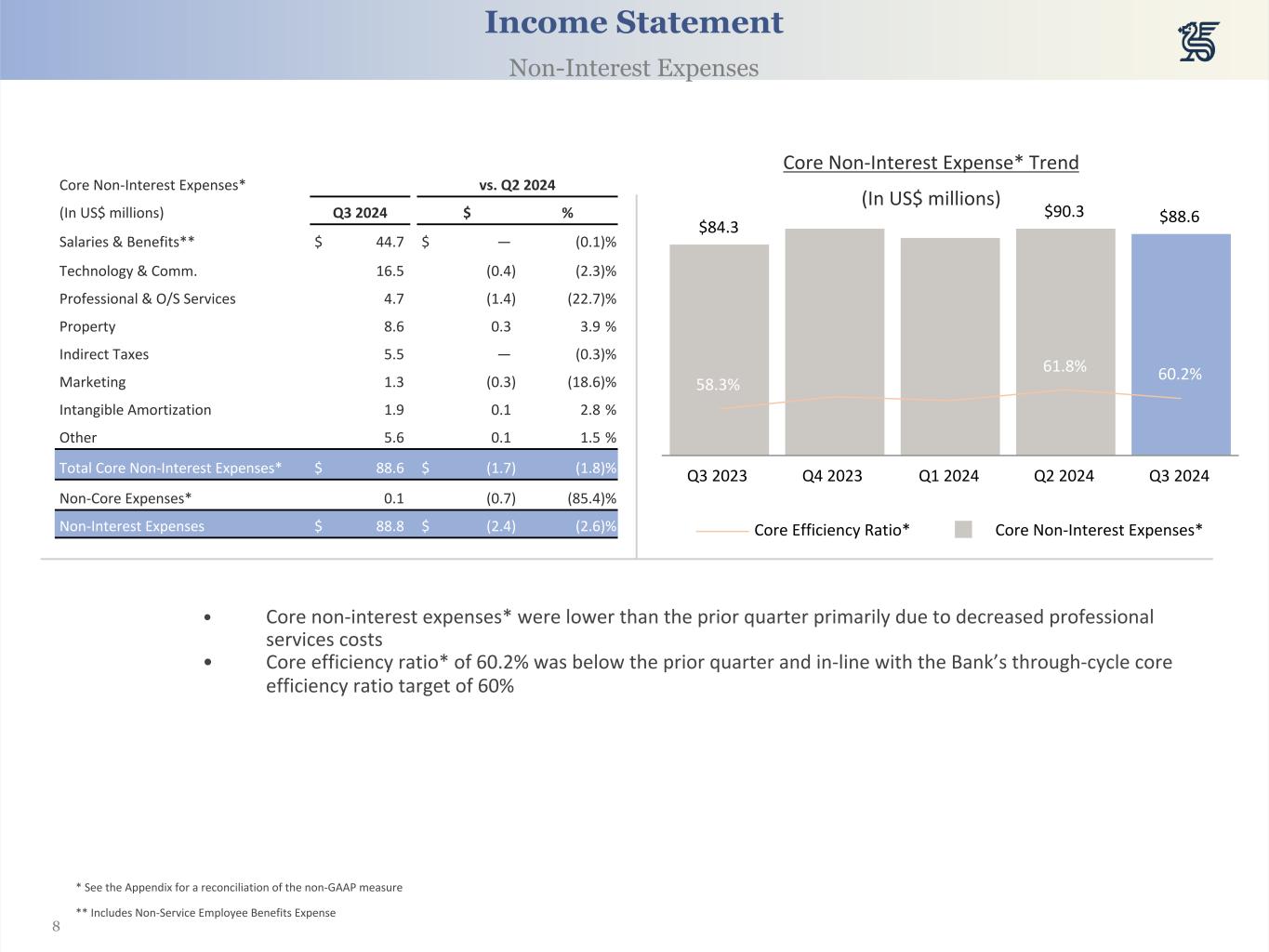The image size is (1269, 952).
Task: Click the "Q1 2024" axis label
Action: coord(948,476)
